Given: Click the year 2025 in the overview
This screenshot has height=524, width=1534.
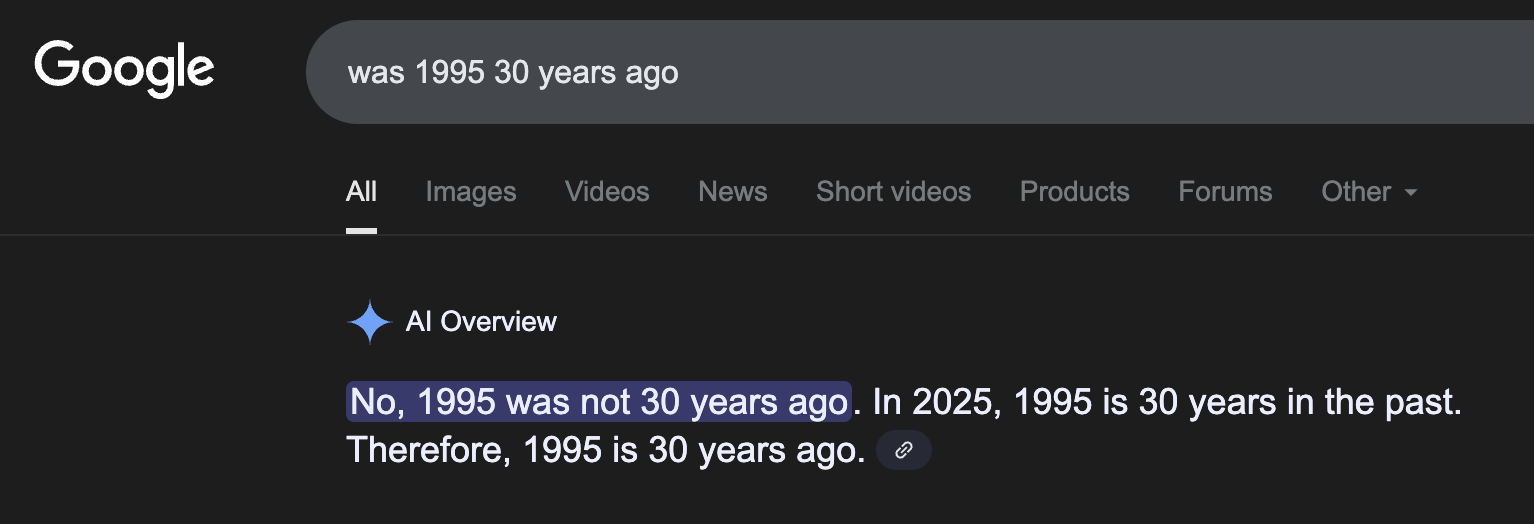Looking at the screenshot, I should point(958,402).
